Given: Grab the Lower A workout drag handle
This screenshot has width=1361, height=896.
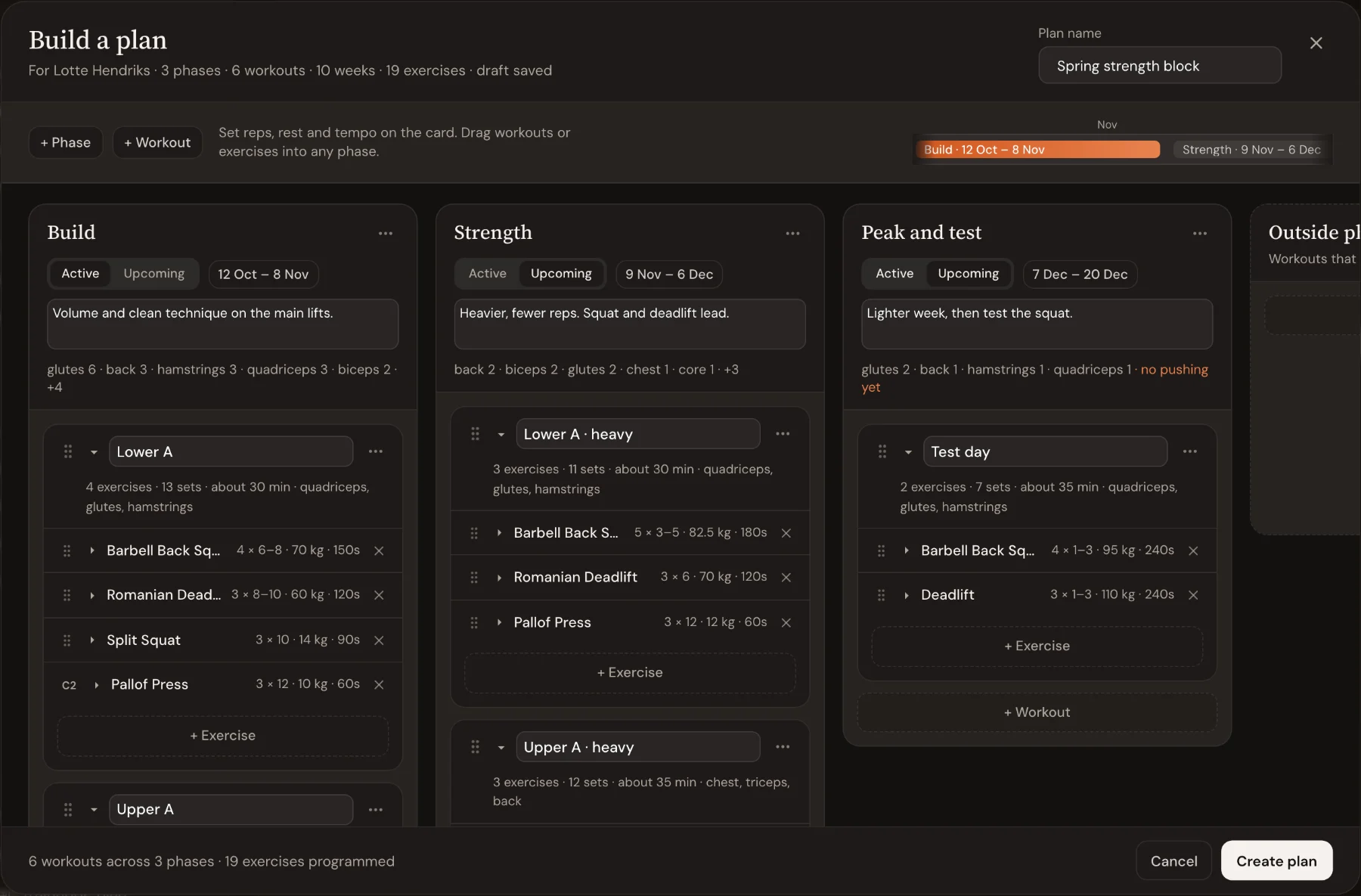Looking at the screenshot, I should (68, 451).
